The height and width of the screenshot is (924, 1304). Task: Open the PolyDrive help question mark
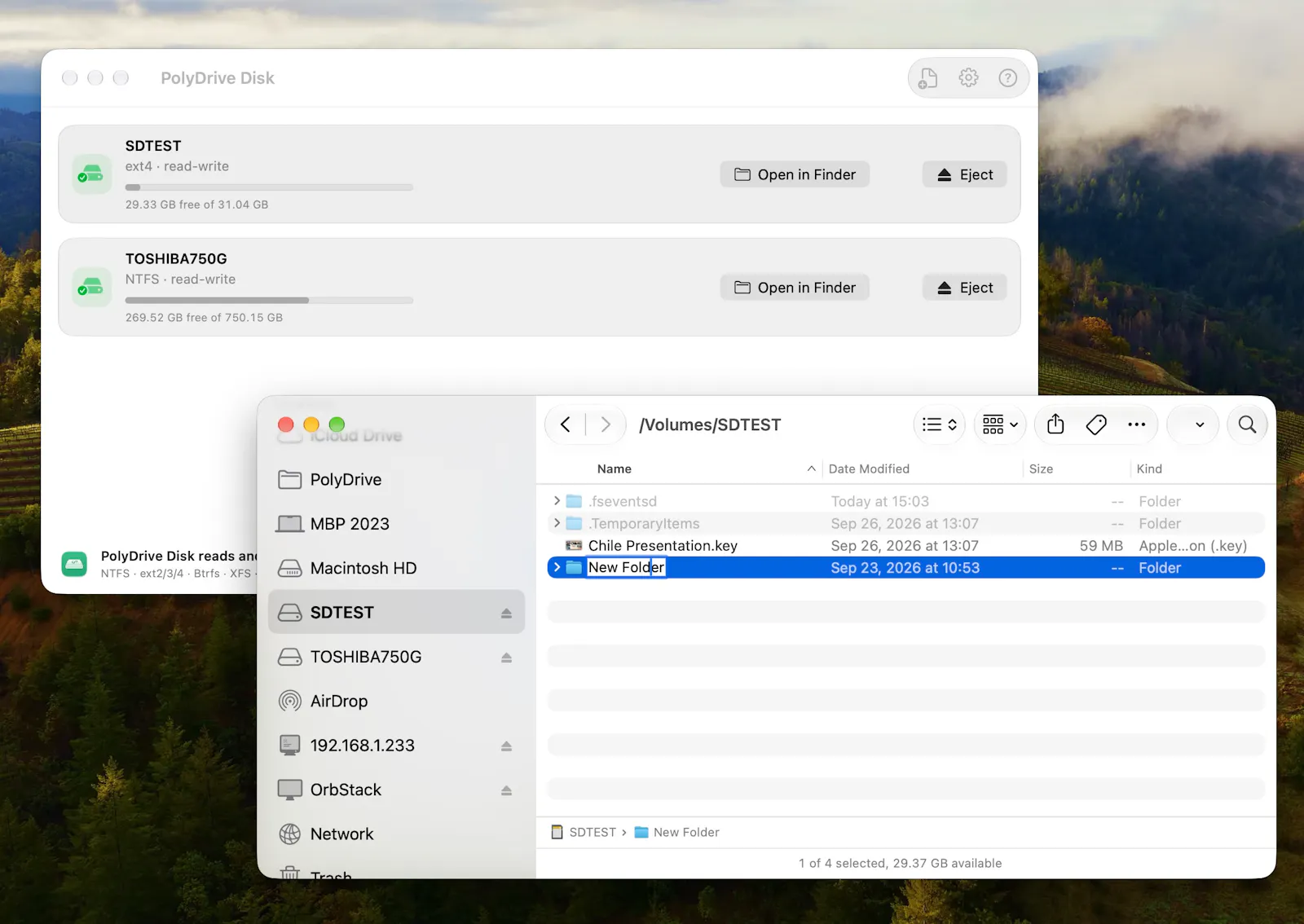click(1008, 78)
